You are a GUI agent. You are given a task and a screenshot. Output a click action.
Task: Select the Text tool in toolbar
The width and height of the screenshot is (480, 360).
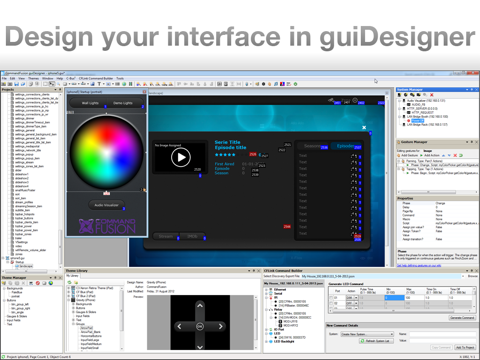(x=99, y=84)
